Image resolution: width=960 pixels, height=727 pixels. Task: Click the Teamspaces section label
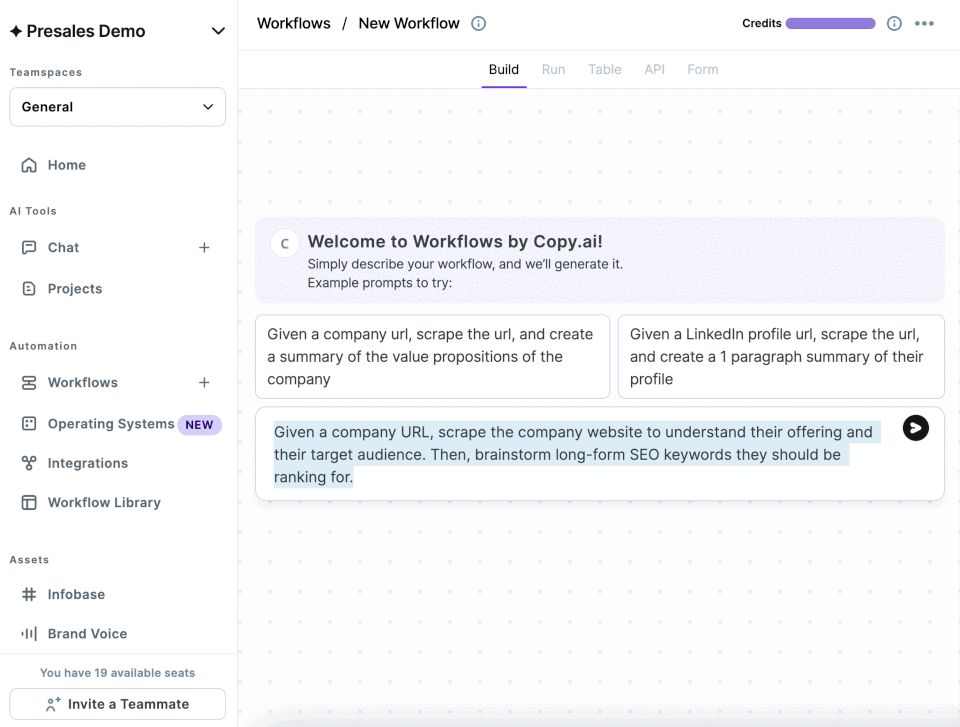[x=46, y=72]
